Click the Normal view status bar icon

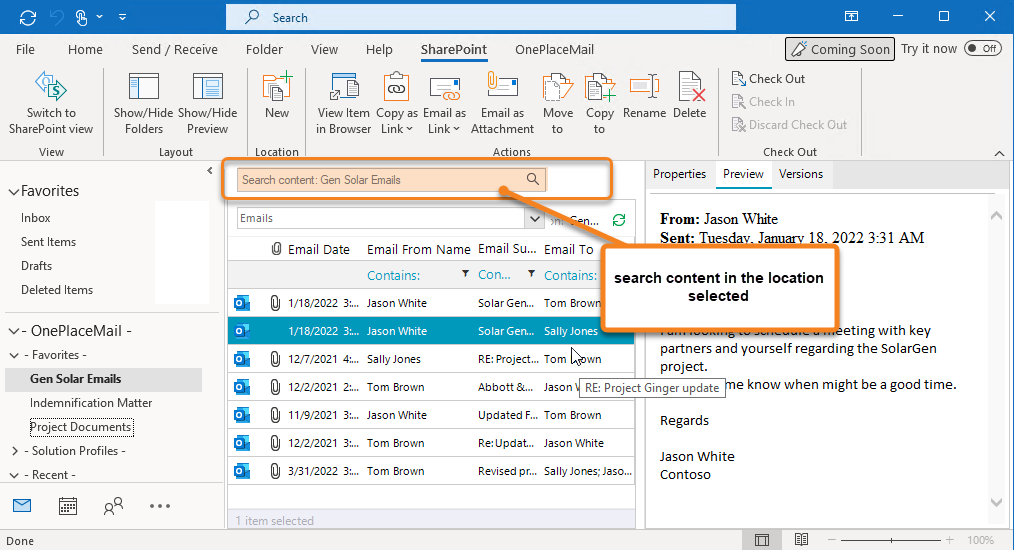point(762,540)
